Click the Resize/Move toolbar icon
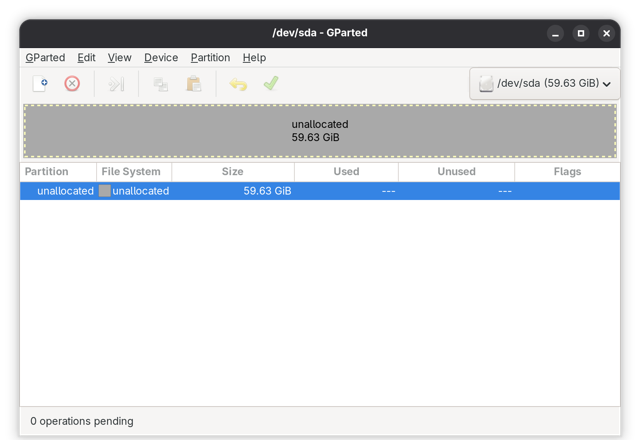The image size is (640, 440). (116, 84)
